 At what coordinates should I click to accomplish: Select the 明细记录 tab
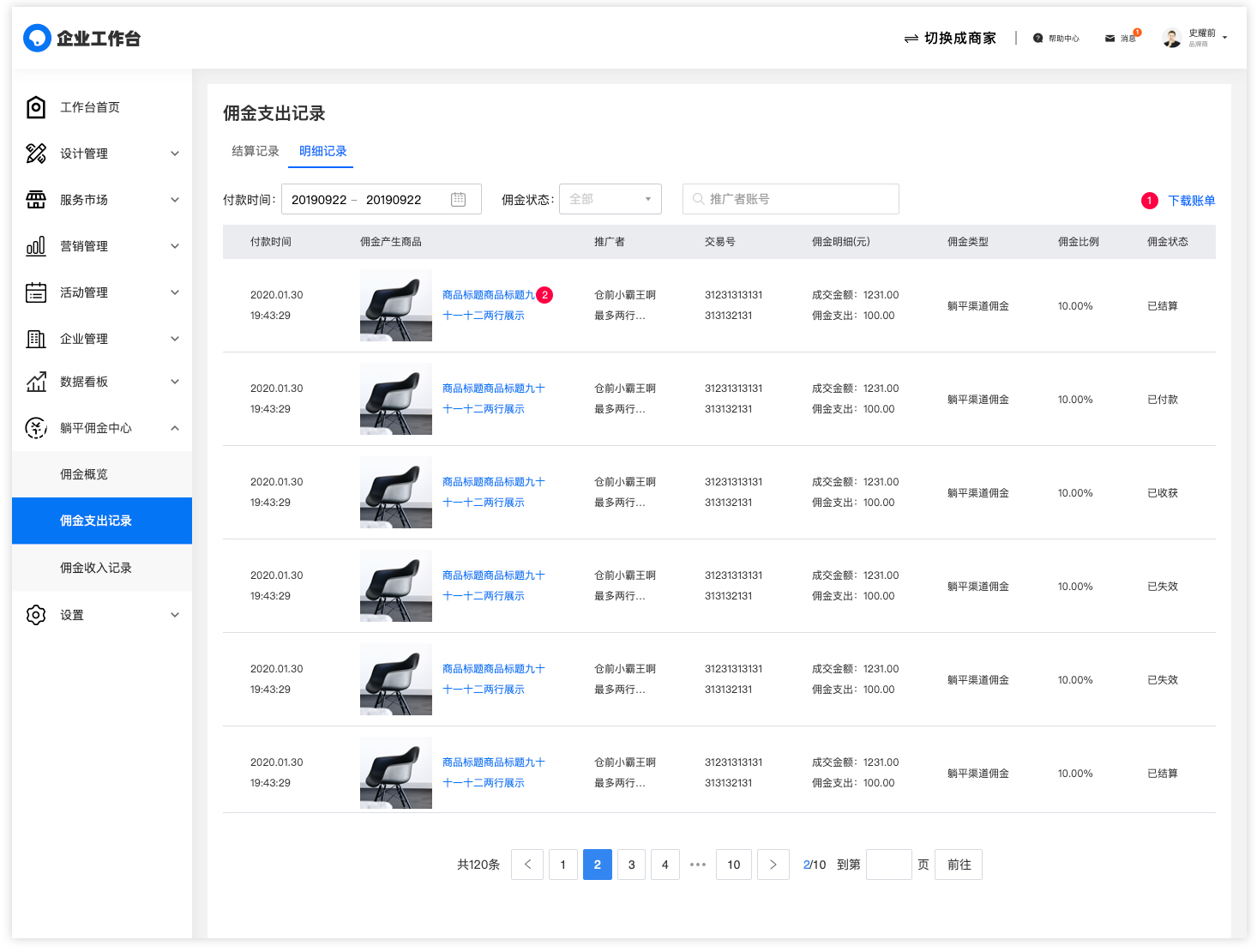(x=323, y=151)
